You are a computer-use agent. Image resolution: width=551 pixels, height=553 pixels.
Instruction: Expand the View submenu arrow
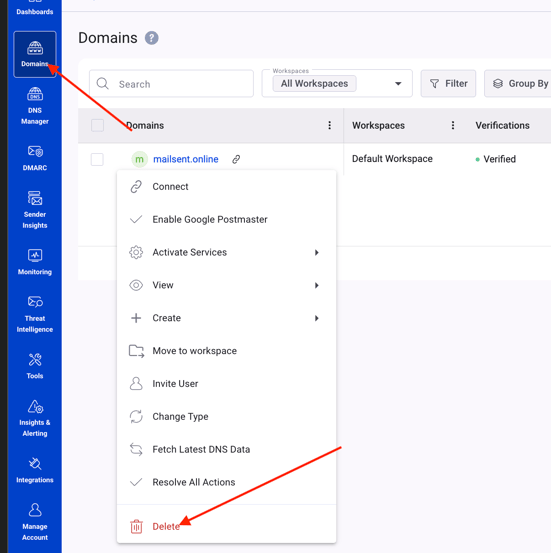(316, 285)
